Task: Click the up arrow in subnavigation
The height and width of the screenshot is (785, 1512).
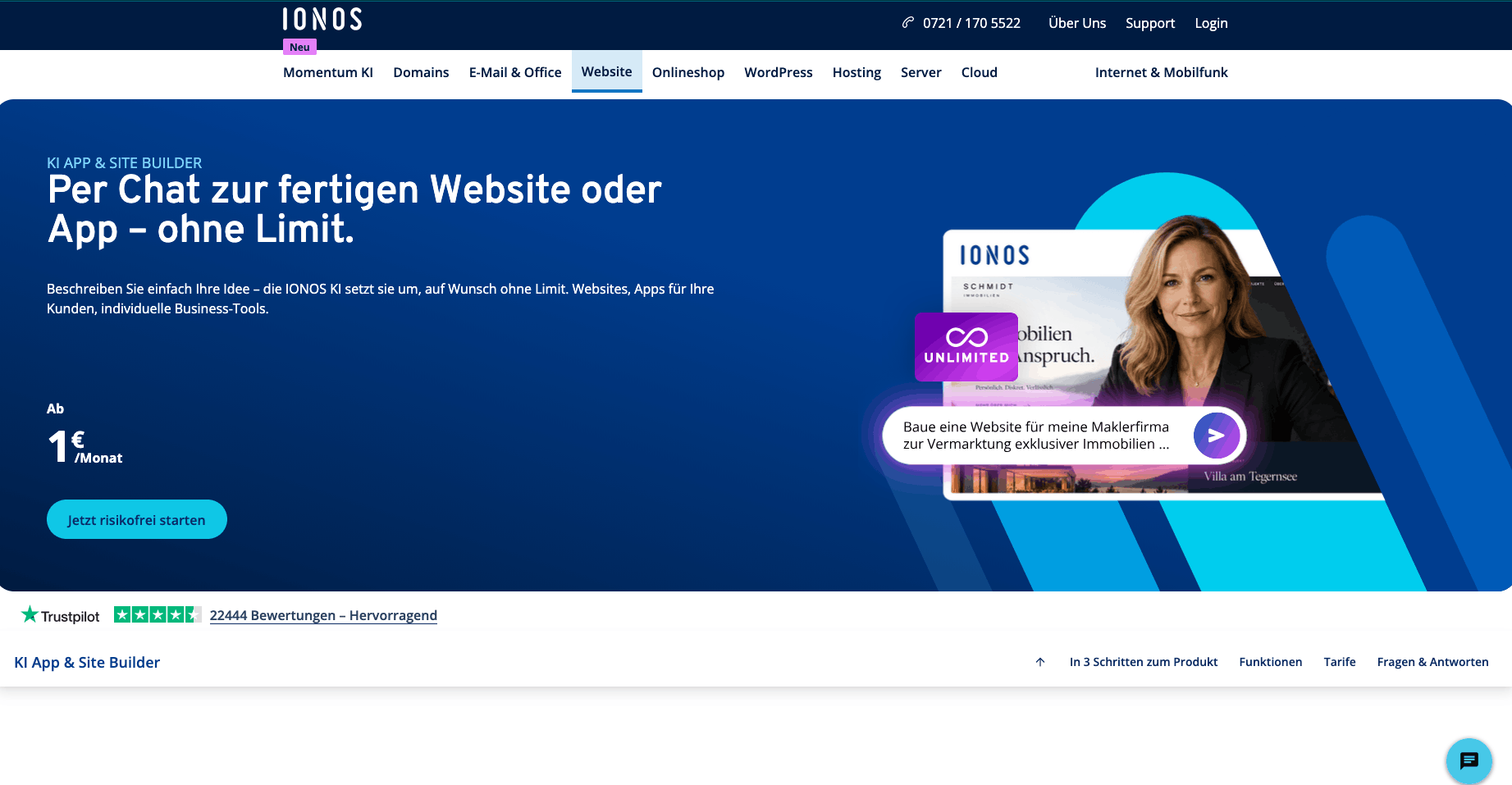Action: click(1040, 662)
